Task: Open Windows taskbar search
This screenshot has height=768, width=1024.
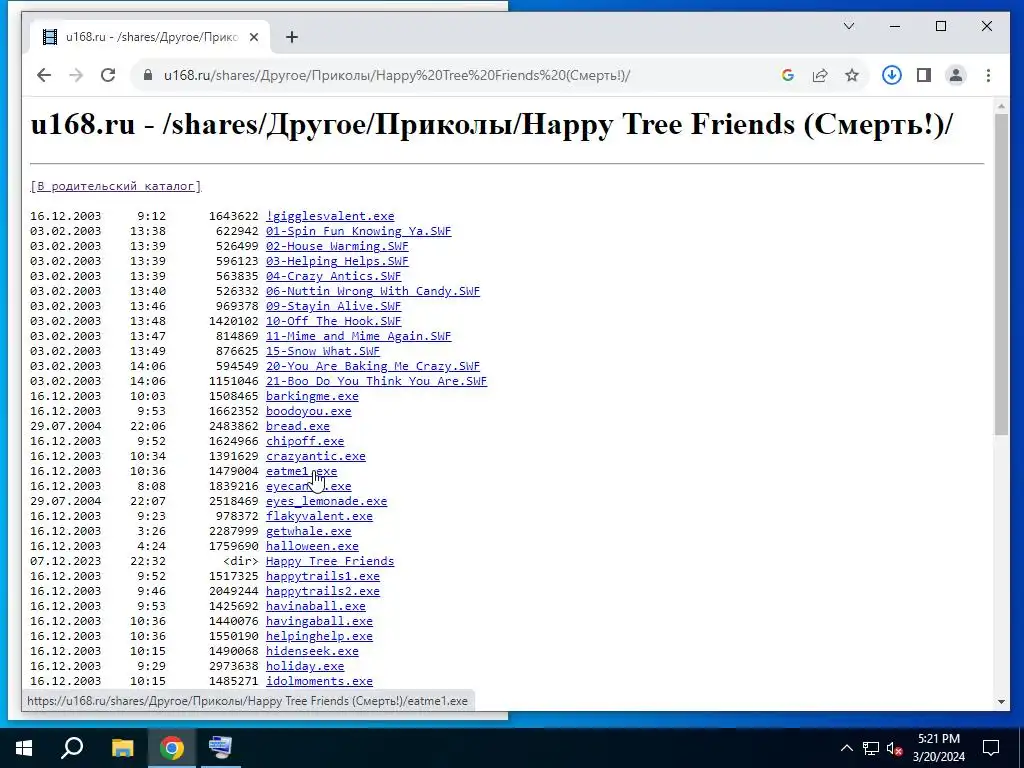Action: [72, 748]
